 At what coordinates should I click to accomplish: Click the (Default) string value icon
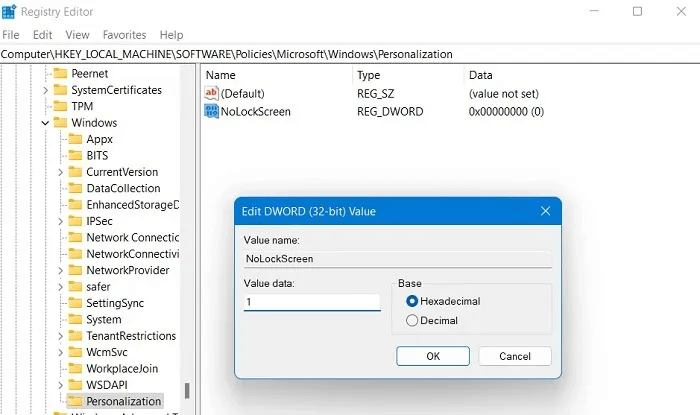click(x=211, y=93)
